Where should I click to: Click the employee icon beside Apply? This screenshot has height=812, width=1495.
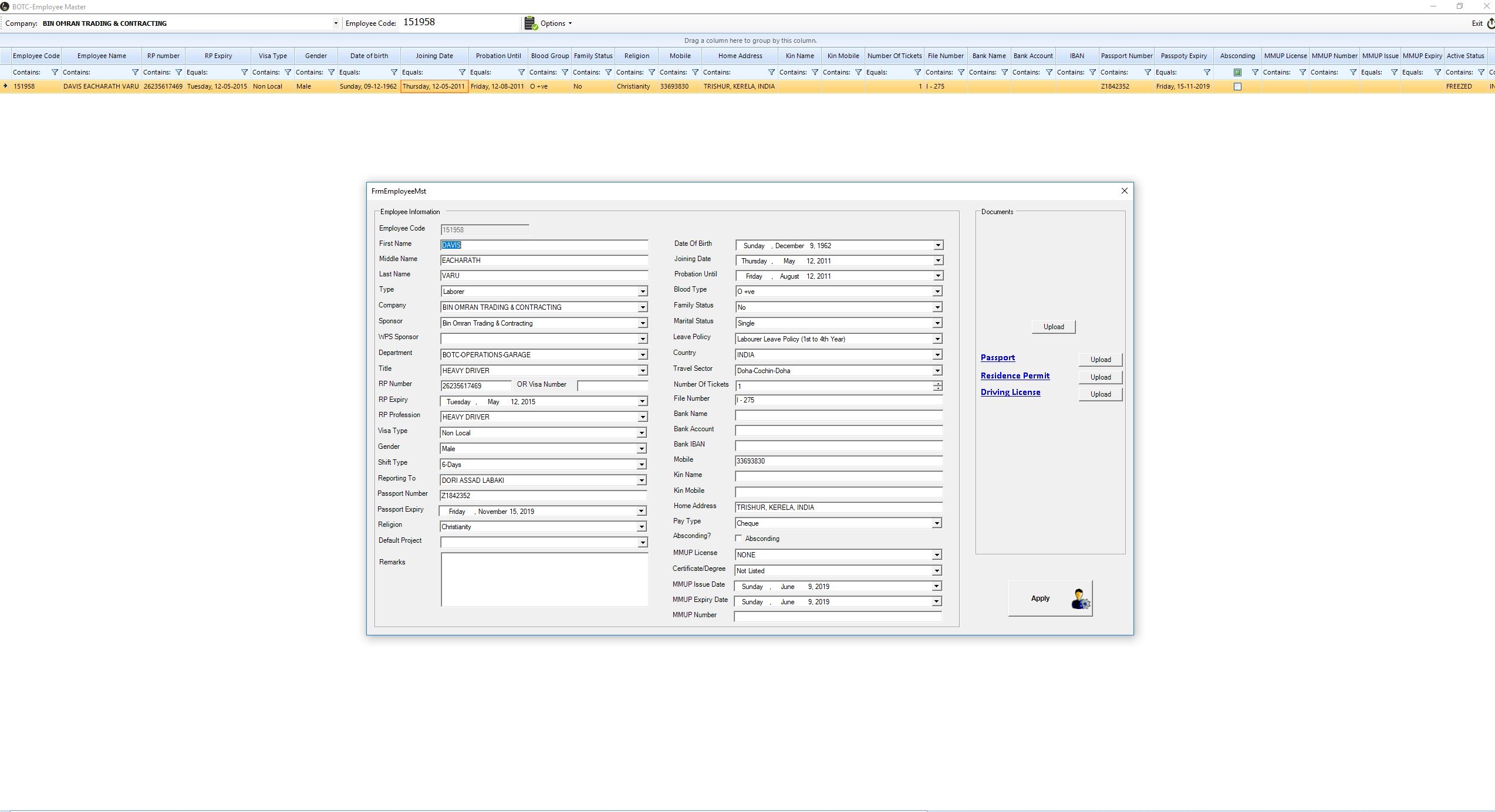pyautogui.click(x=1079, y=599)
